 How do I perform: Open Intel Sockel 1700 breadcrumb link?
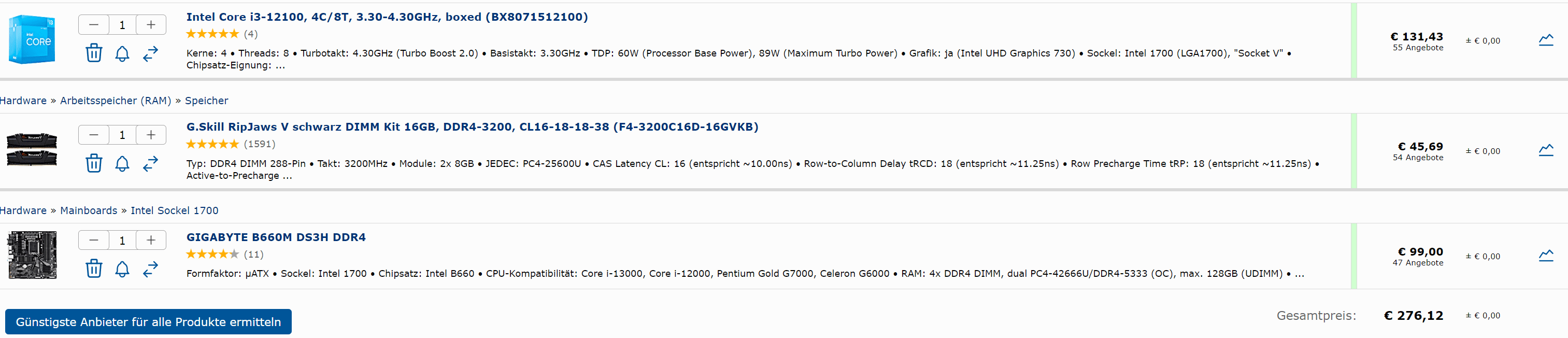tap(174, 210)
